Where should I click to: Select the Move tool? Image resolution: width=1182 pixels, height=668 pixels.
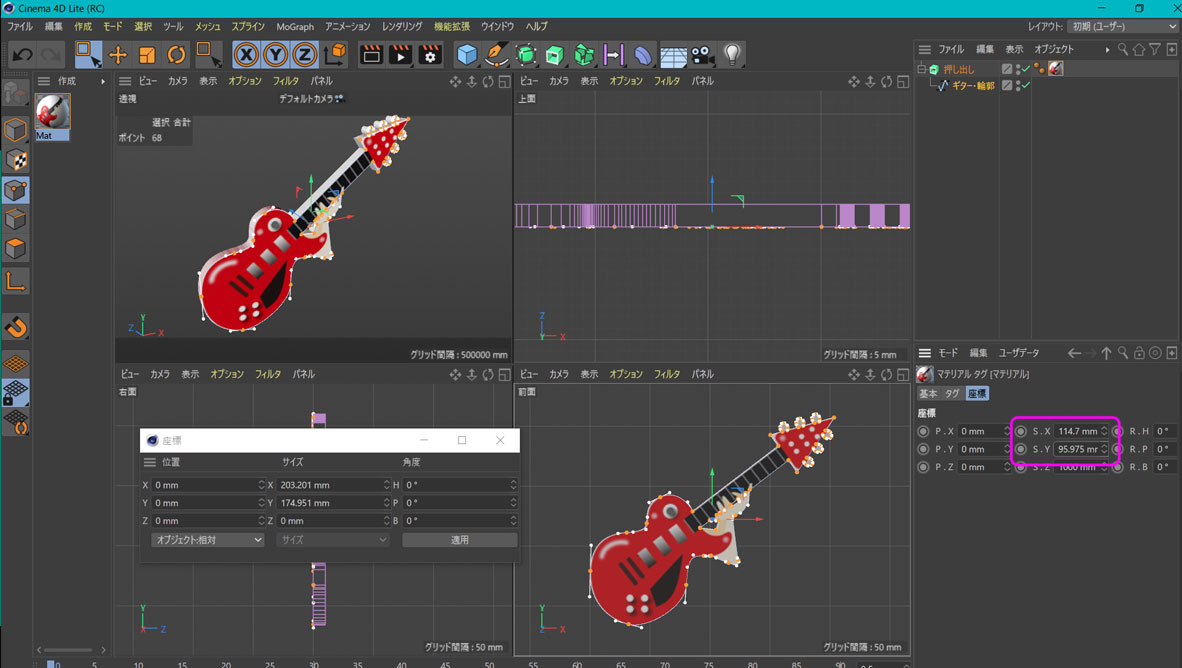[x=118, y=55]
